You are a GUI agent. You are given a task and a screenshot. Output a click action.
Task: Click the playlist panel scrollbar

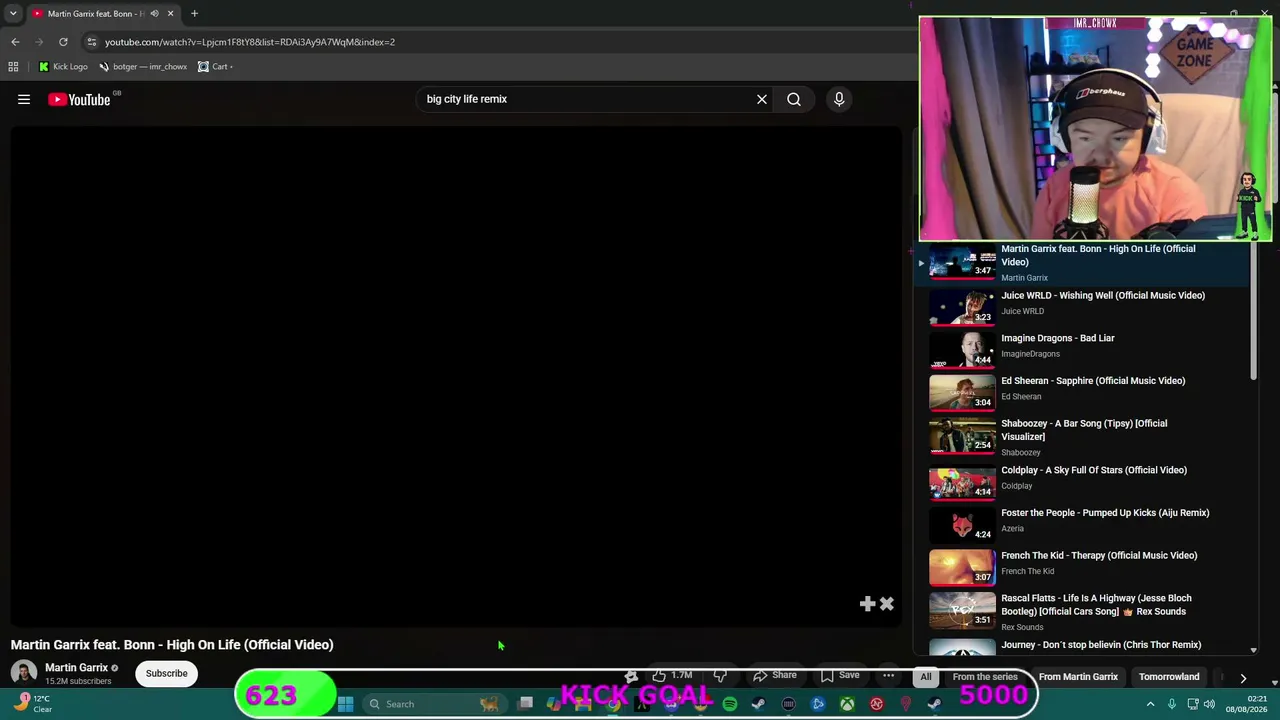[1253, 310]
